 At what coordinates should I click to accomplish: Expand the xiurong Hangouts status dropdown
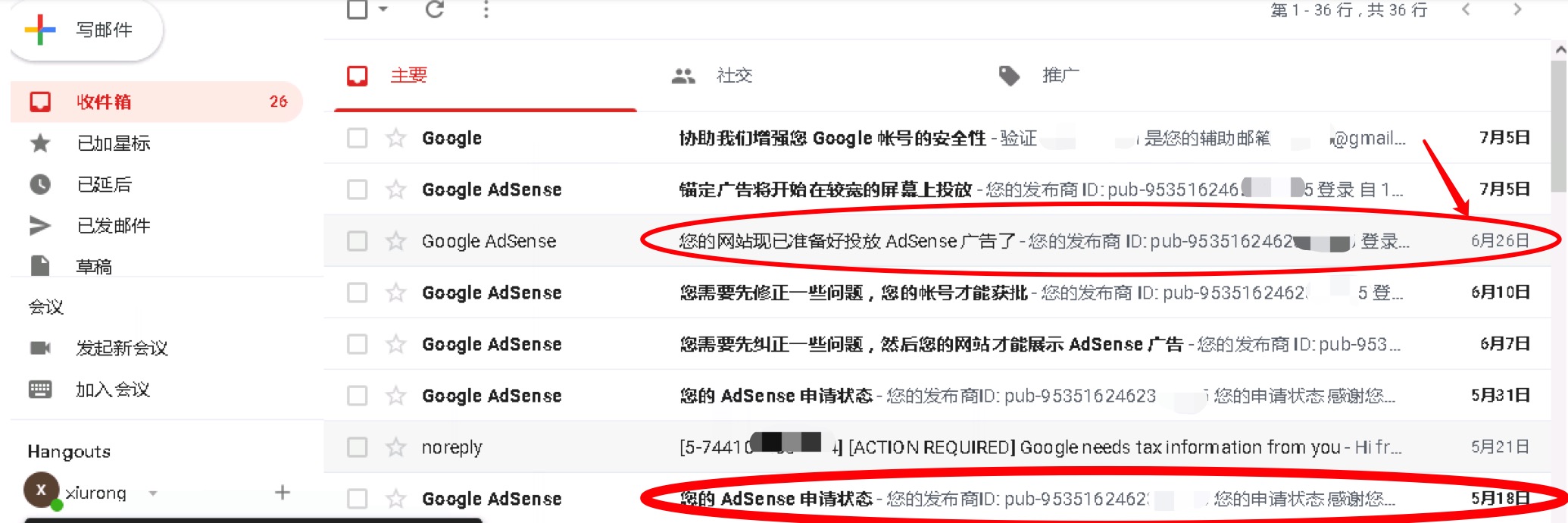[x=153, y=493]
